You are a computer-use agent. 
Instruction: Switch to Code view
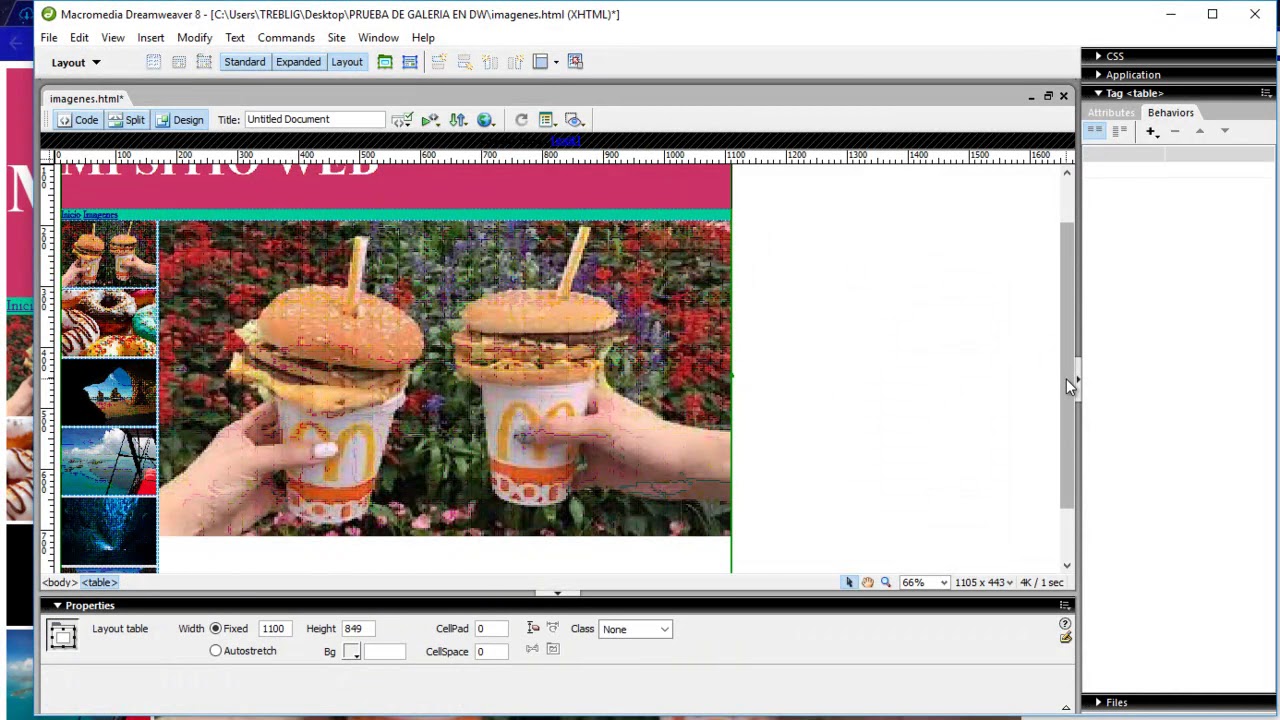pyautogui.click(x=78, y=120)
